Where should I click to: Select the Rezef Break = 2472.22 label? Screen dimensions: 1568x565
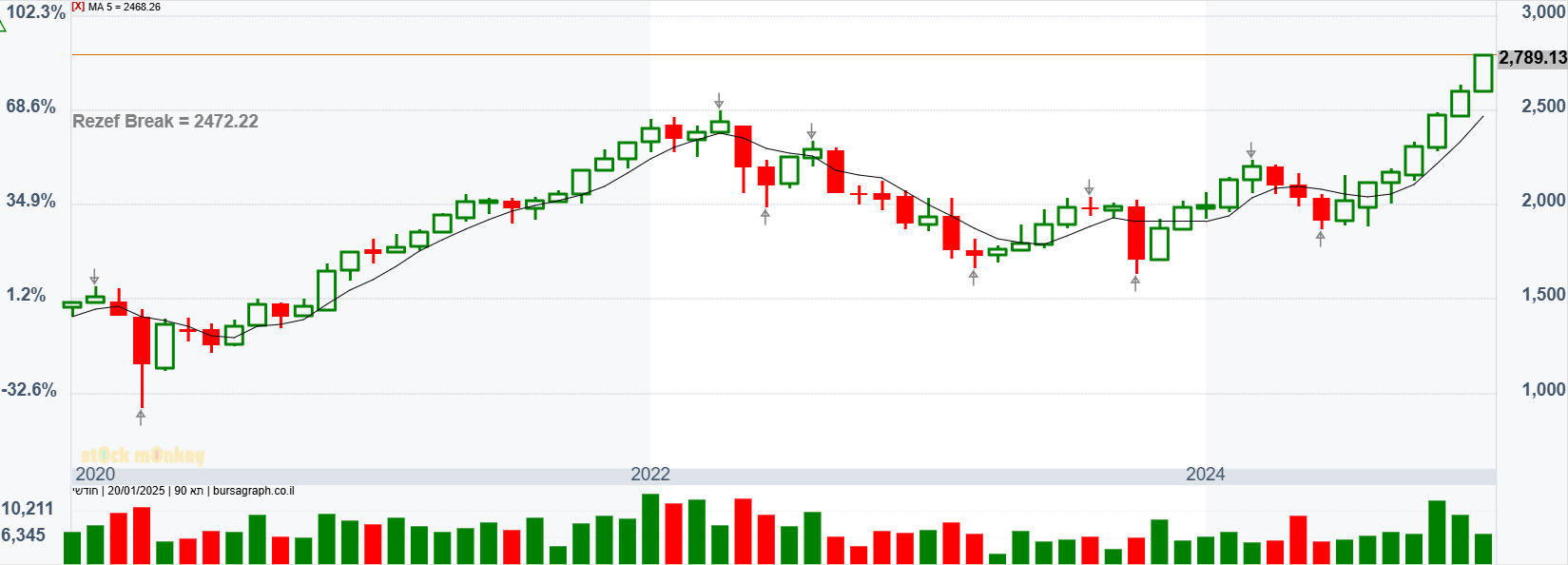click(165, 121)
